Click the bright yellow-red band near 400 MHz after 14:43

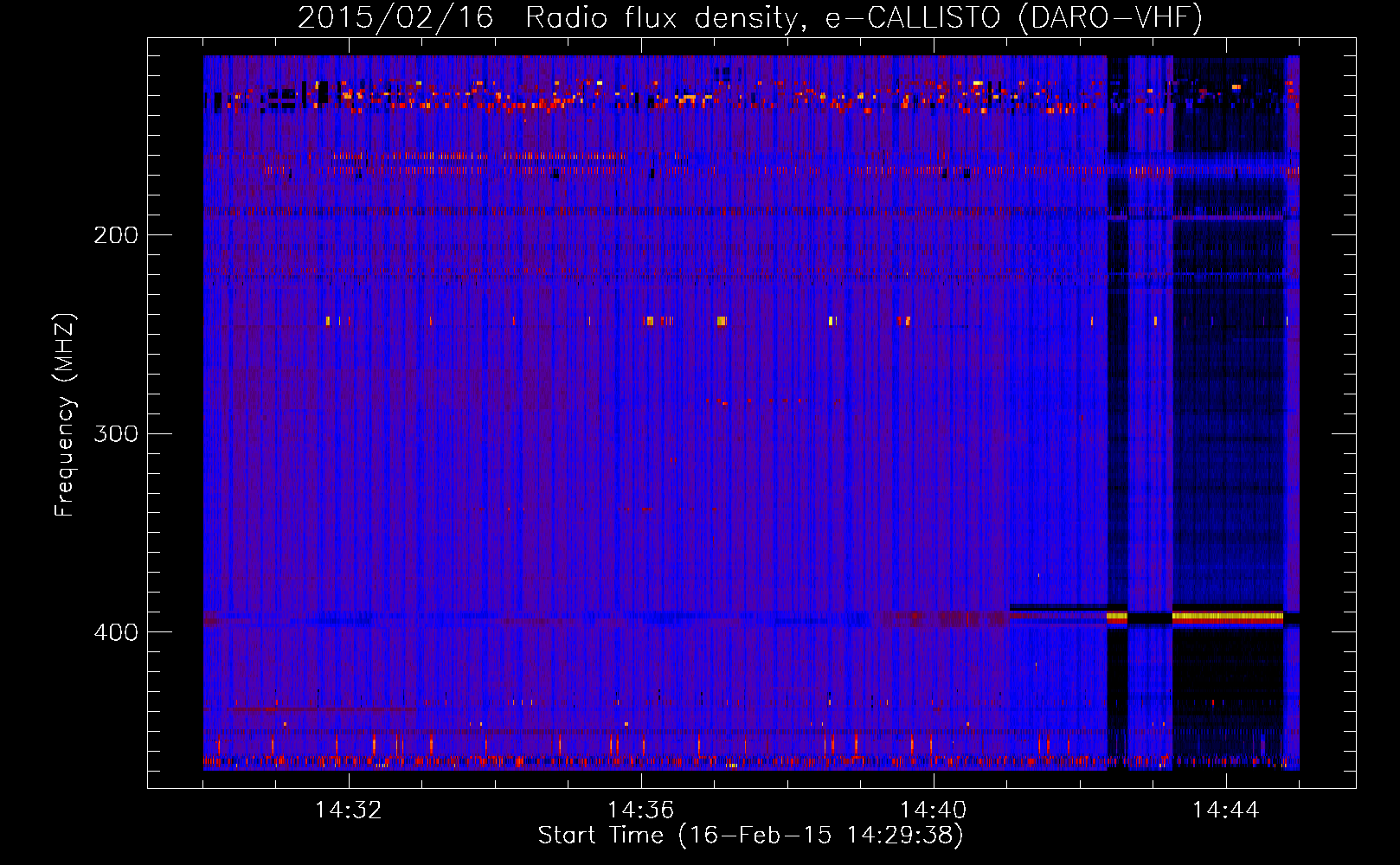coord(1228,617)
